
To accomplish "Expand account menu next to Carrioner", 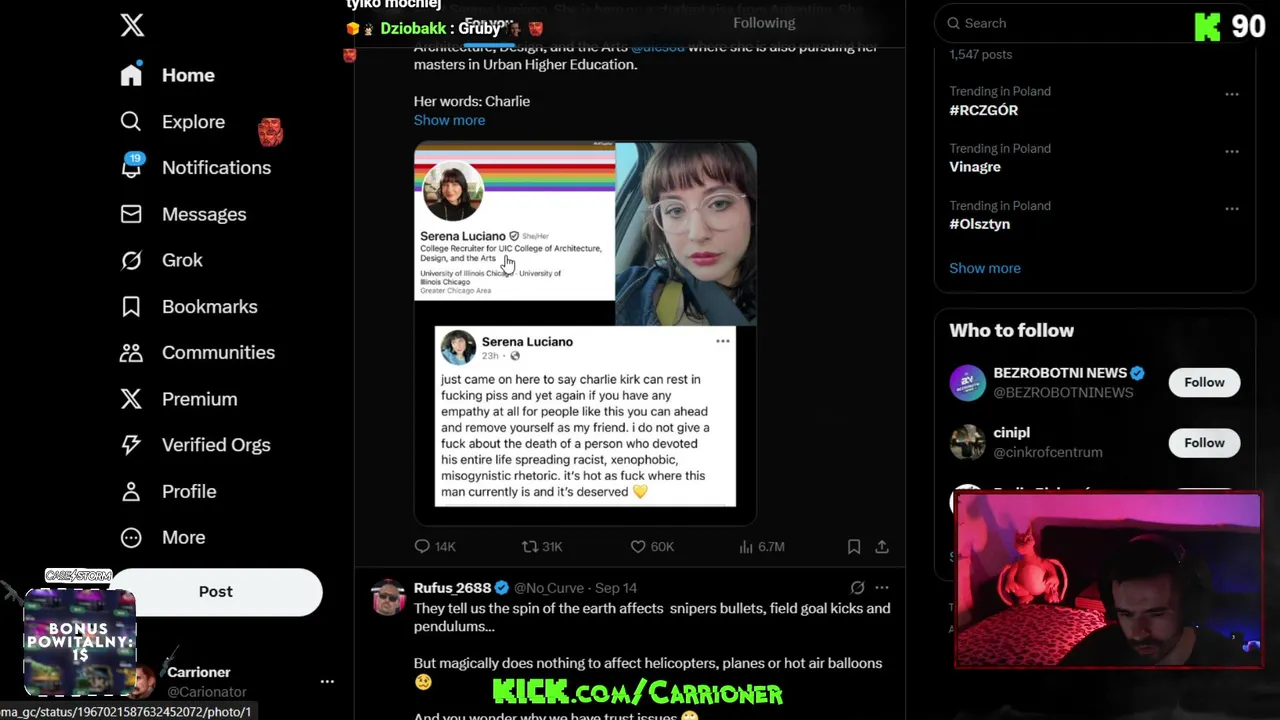I will pos(327,681).
